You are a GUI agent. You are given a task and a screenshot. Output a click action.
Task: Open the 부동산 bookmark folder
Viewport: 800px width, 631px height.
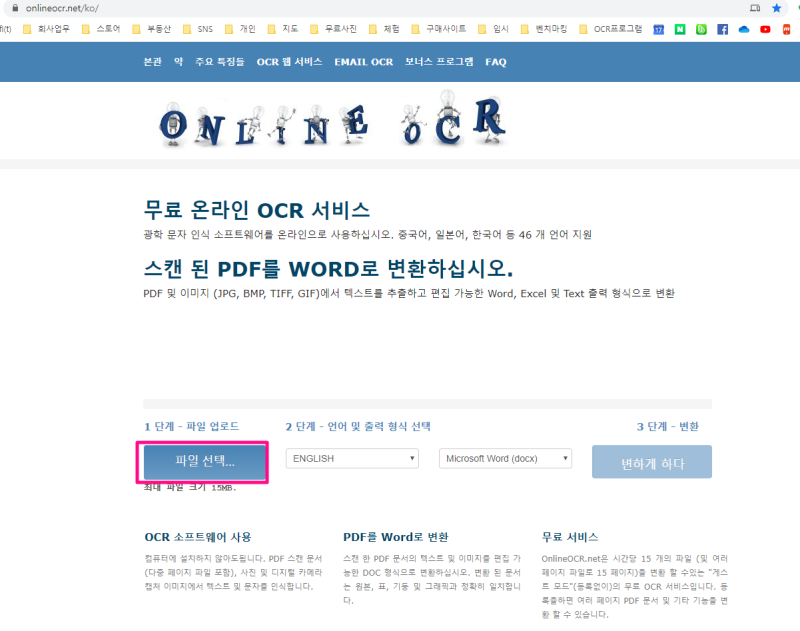(152, 29)
